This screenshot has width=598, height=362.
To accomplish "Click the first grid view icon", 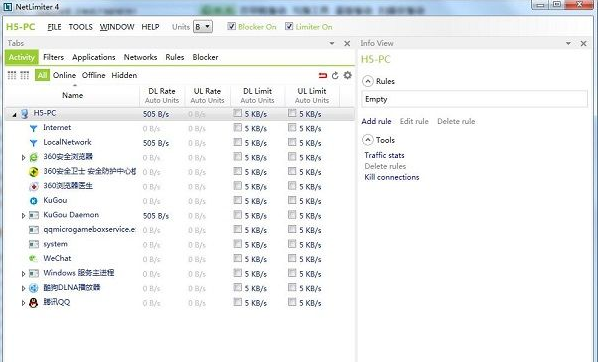I will 12,75.
